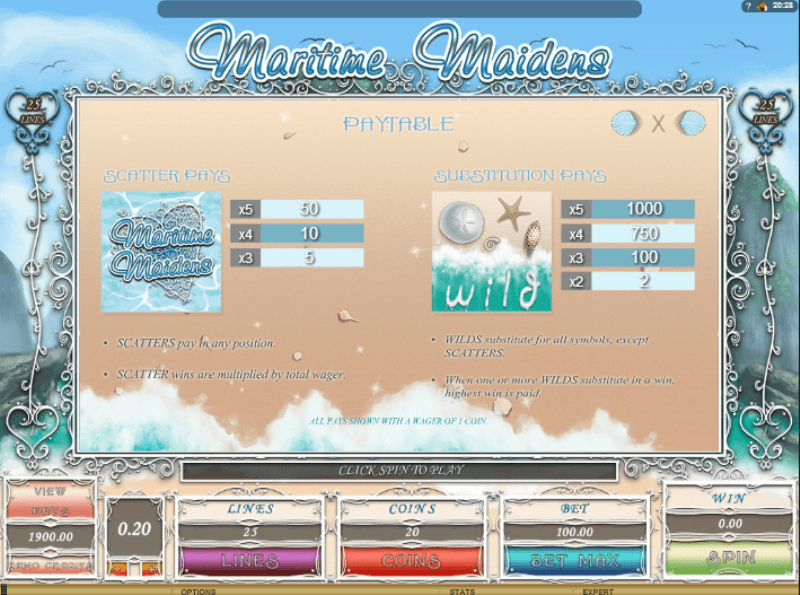Click the Wild beach symbol image

[x=491, y=251]
